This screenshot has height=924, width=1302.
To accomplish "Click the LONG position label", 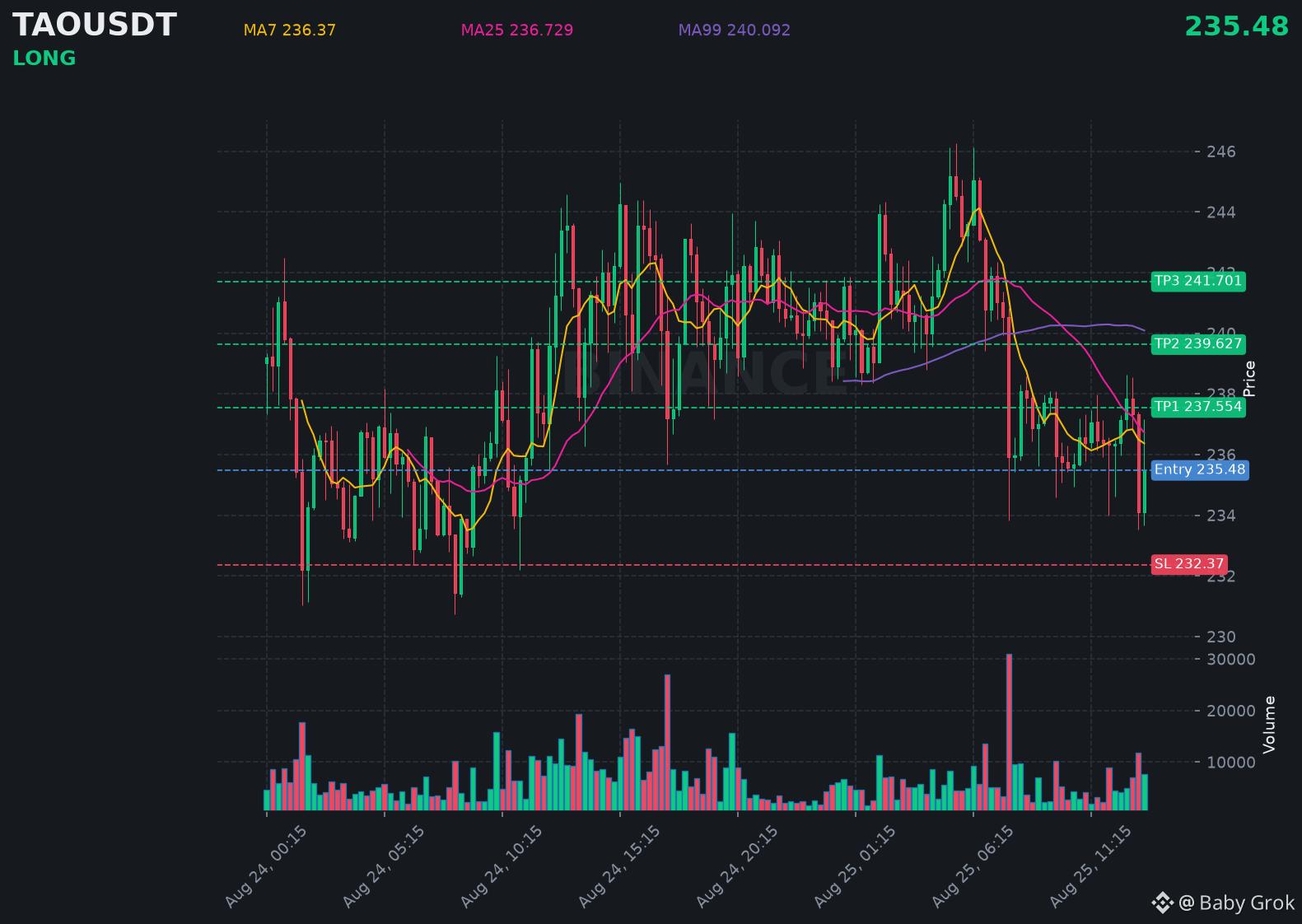I will [44, 58].
